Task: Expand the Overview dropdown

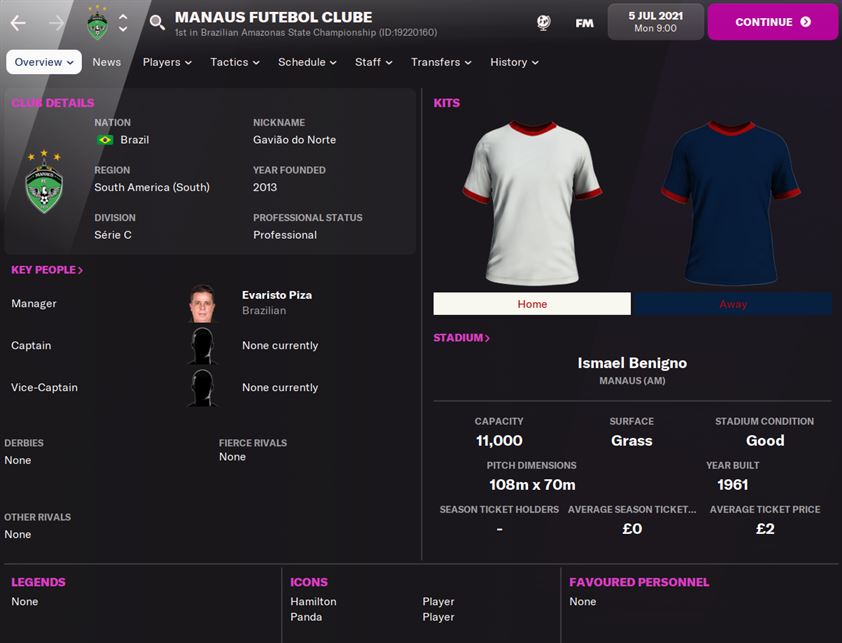Action: pyautogui.click(x=44, y=62)
